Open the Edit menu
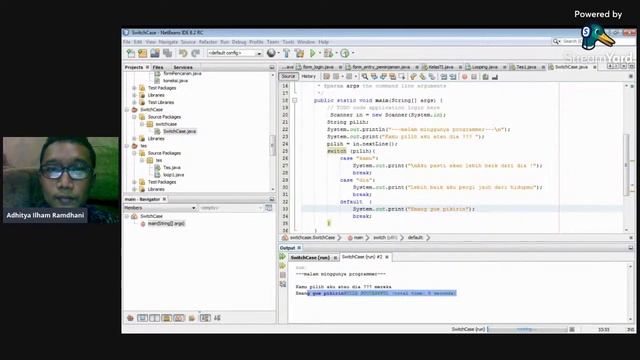This screenshot has height=360, width=640. tap(138, 42)
